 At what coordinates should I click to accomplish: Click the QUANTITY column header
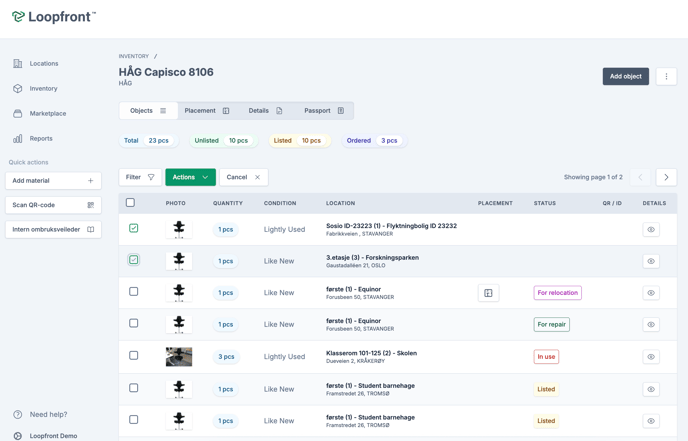tap(228, 203)
